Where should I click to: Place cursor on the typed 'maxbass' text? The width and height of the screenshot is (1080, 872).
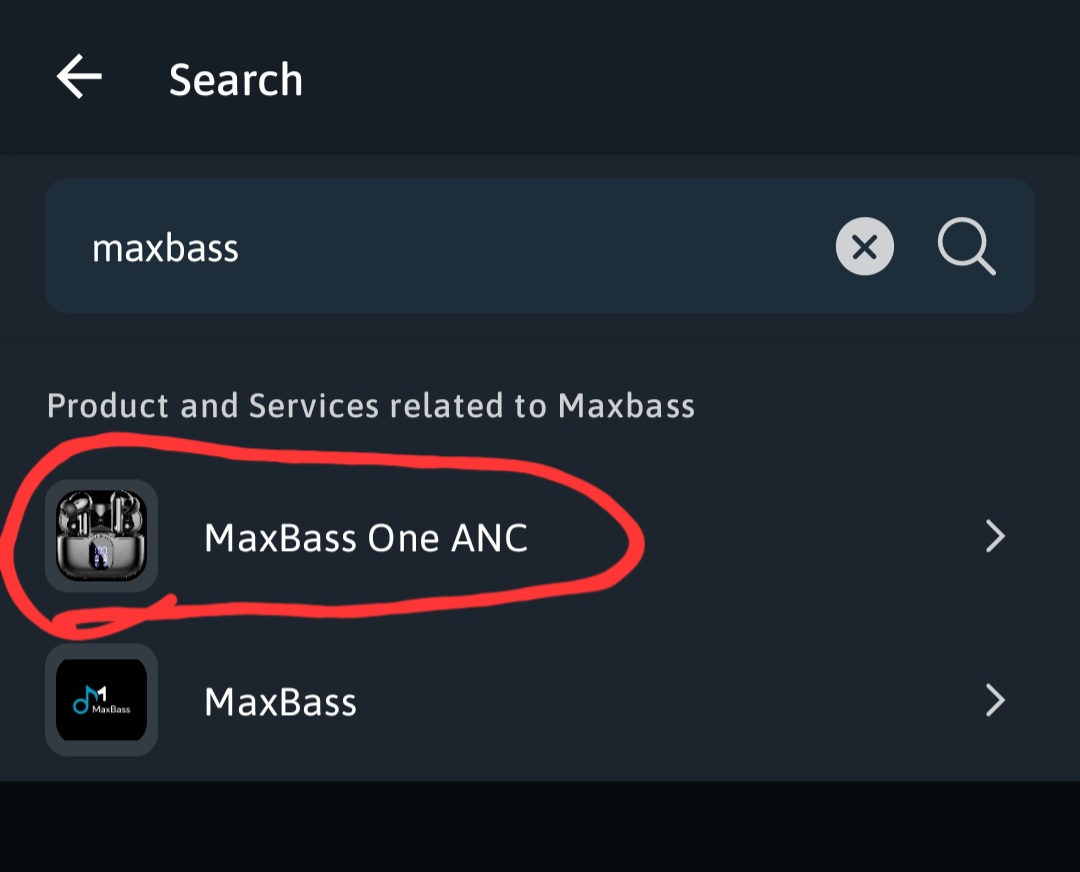[165, 248]
